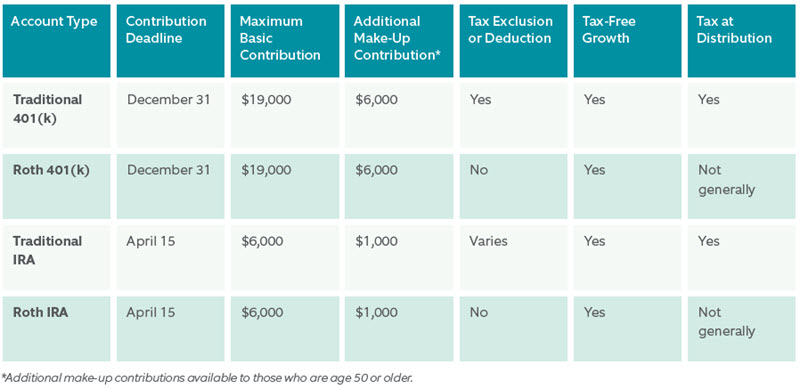Select the Traditional 401(k) row label
The image size is (800, 389).
(x=57, y=115)
